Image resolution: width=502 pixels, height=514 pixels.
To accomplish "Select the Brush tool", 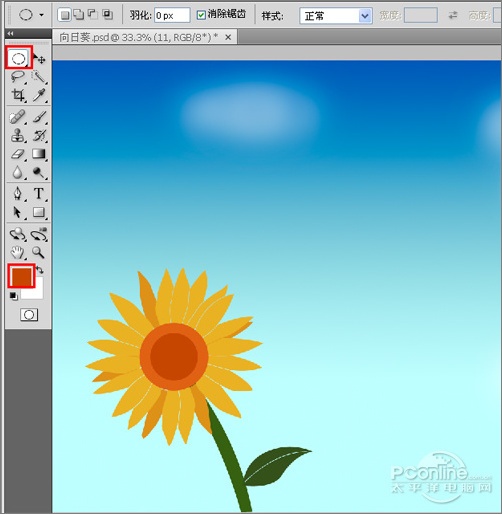I will click(39, 117).
